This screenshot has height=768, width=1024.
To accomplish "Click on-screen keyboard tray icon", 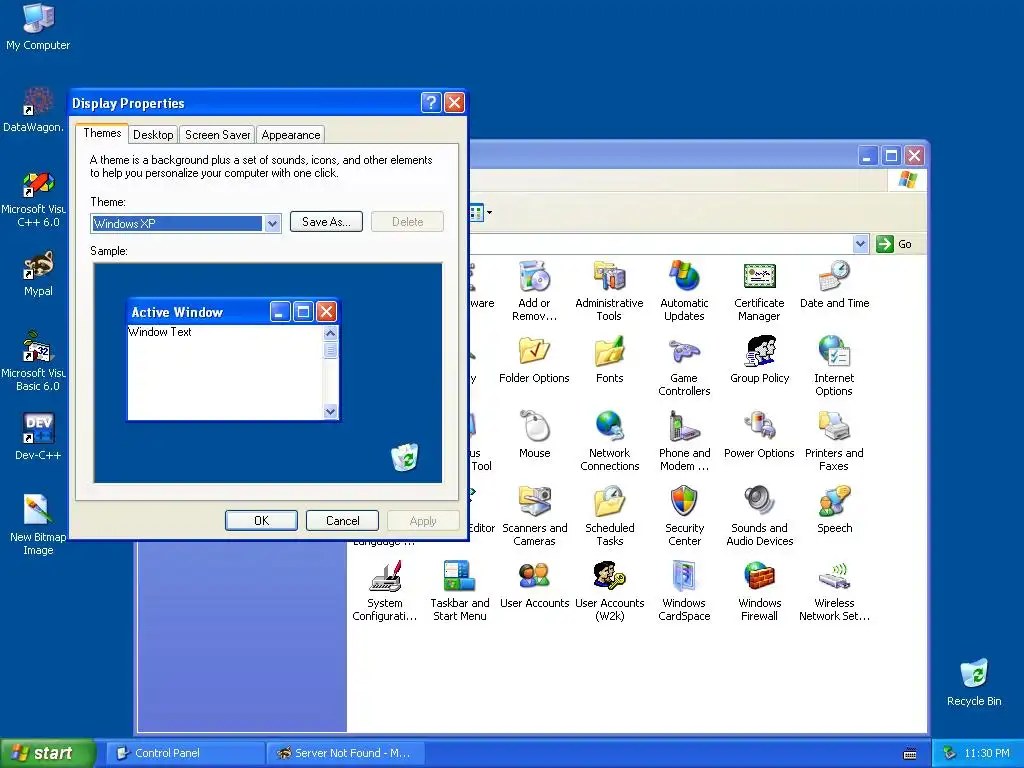I will point(910,754).
